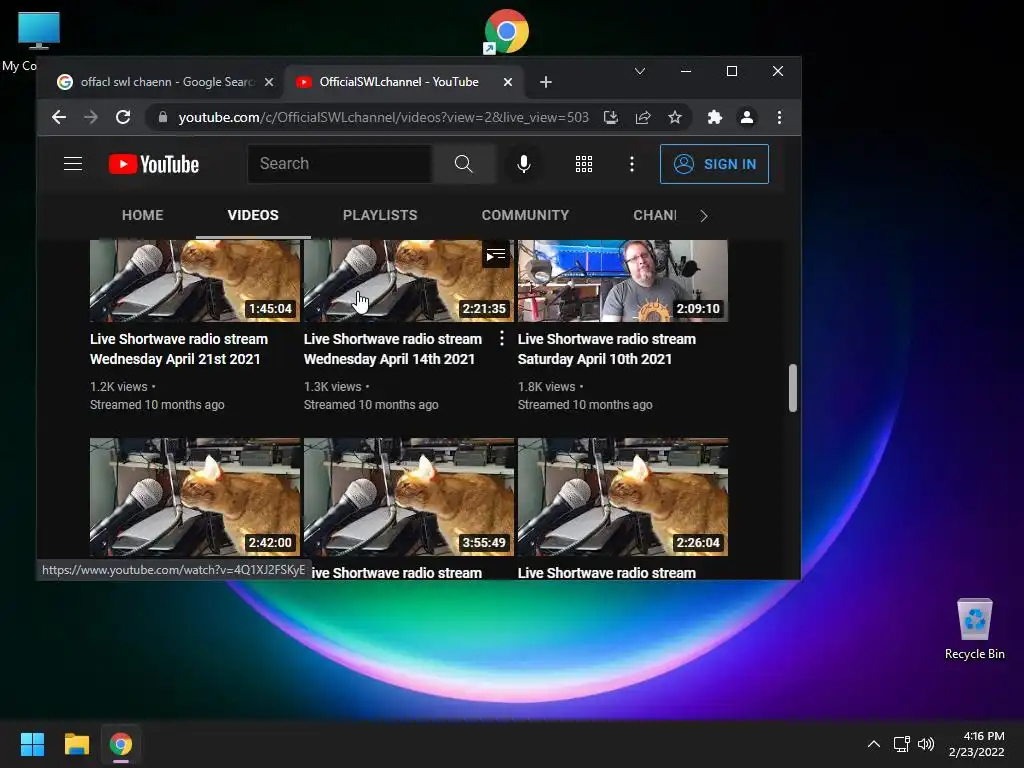Screen dimensions: 1024x768
Task: Open the Windows Start menu
Action: [x=32, y=744]
